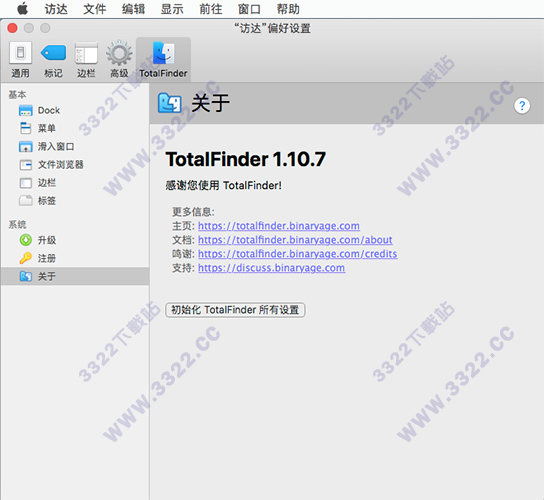Screen dimensions: 544x500
Task: Close the 访达 preferences window
Action: pyautogui.click(x=12, y=28)
